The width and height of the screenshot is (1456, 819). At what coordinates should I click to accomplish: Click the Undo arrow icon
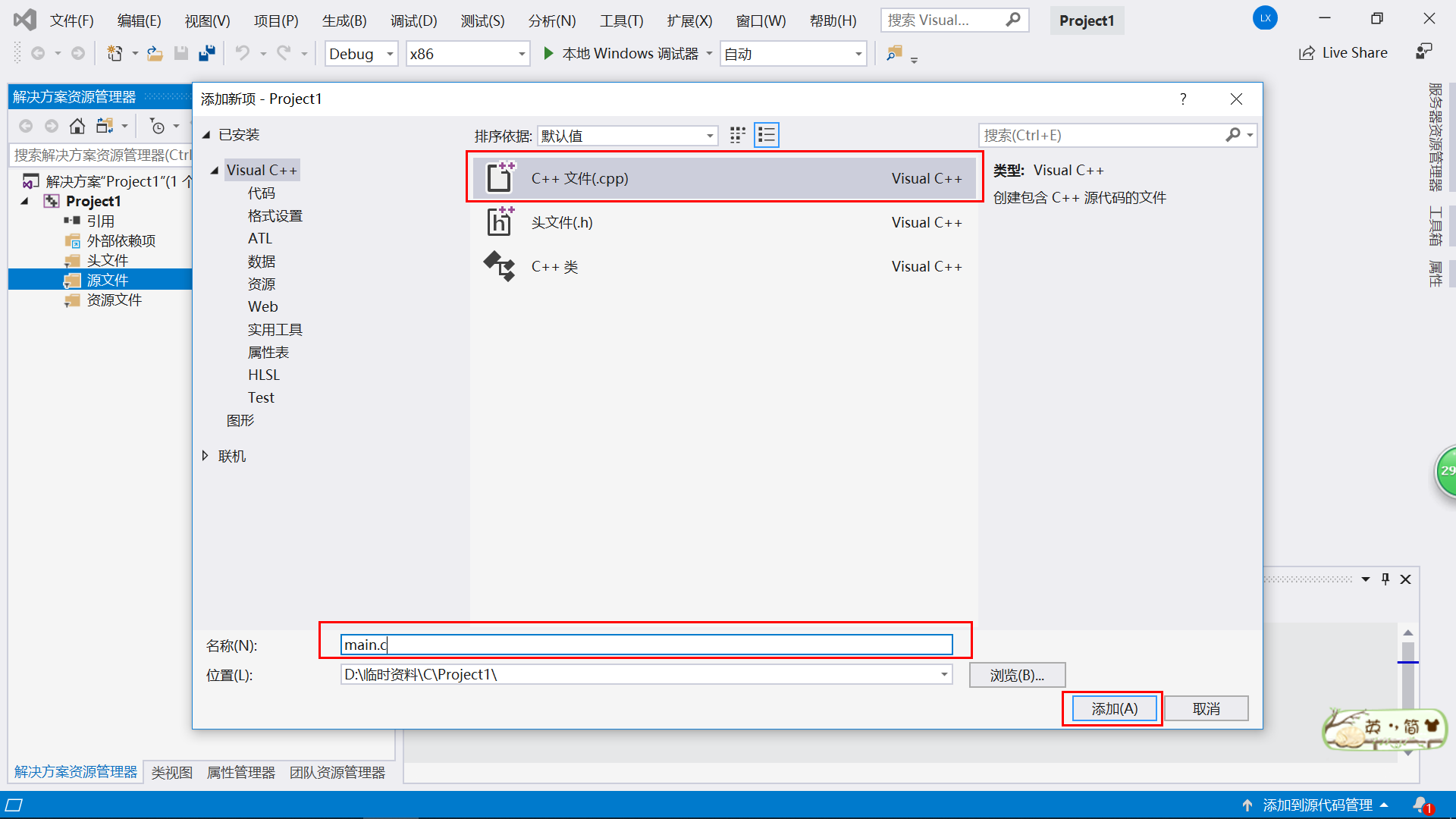click(x=242, y=53)
